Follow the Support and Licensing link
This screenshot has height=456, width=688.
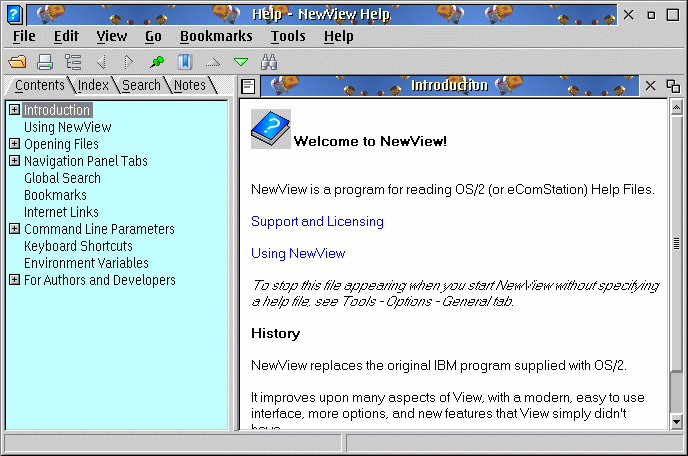coord(317,222)
